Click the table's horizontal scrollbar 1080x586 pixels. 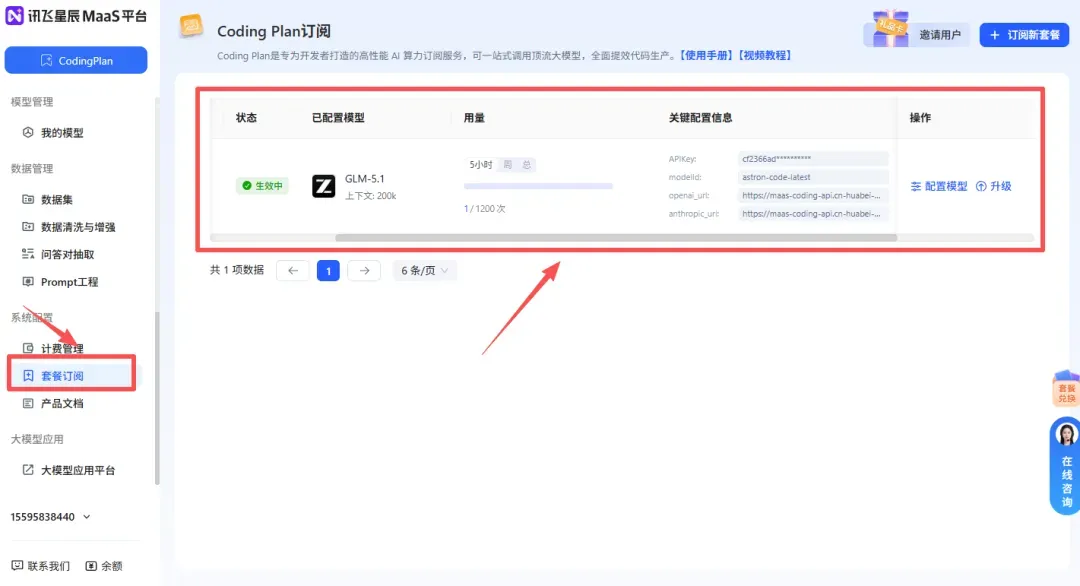click(616, 238)
